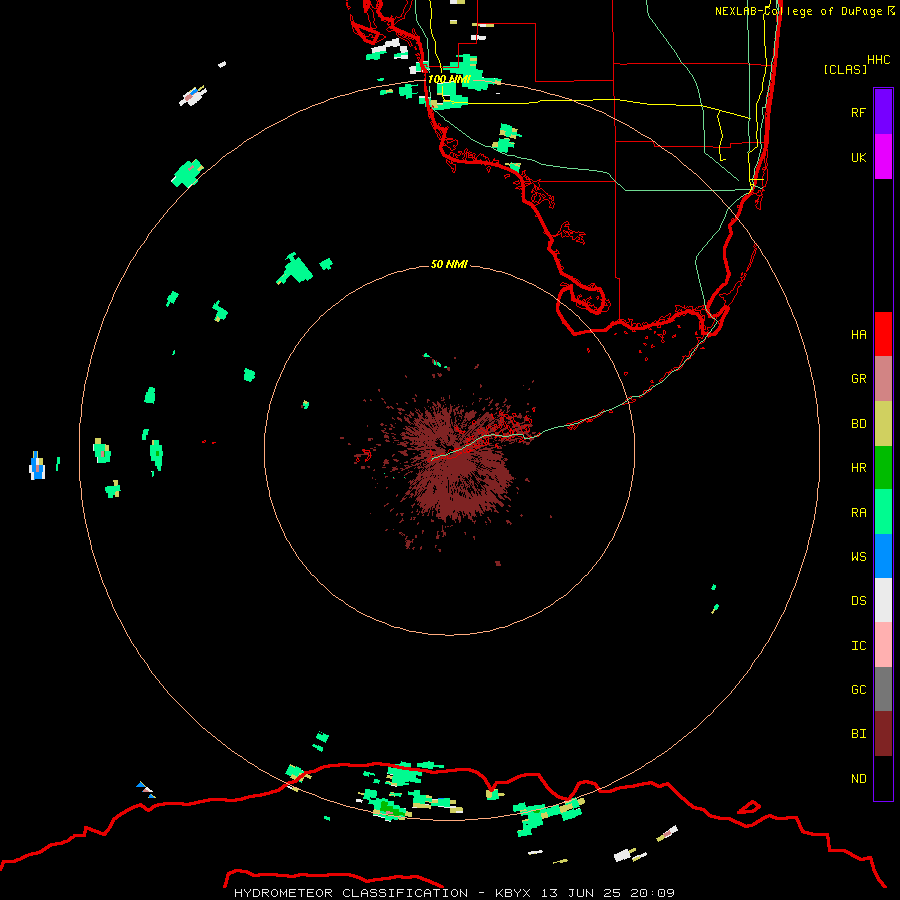Click the RF legend label
This screenshot has width=900, height=900.
pos(858,112)
